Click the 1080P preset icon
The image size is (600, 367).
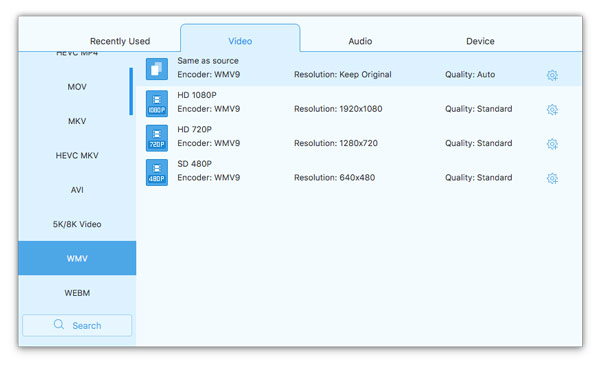tap(157, 103)
